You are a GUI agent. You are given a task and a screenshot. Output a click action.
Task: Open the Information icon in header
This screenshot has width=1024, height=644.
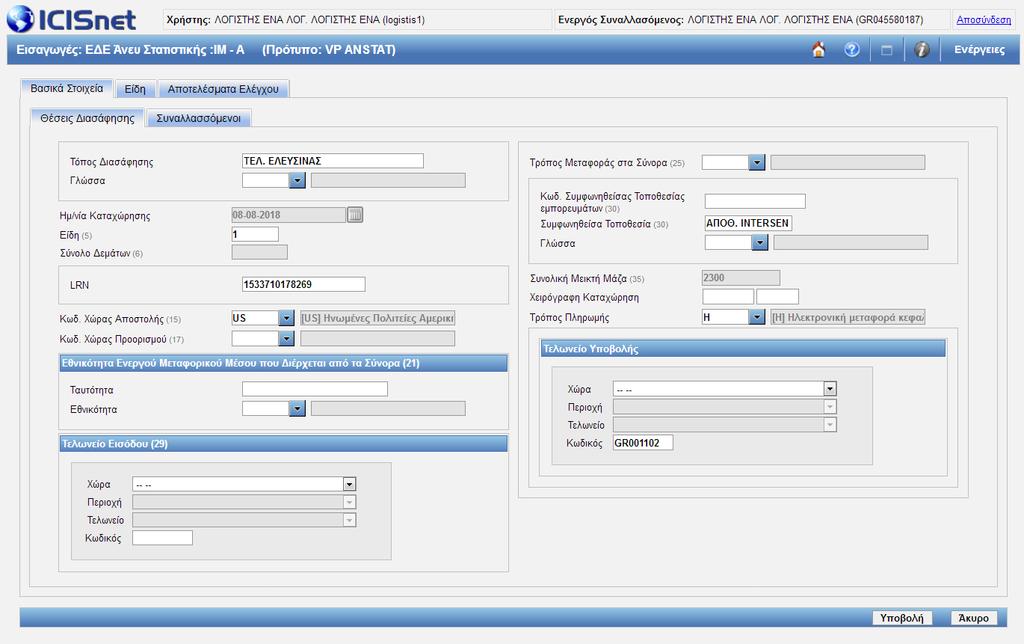pos(921,50)
